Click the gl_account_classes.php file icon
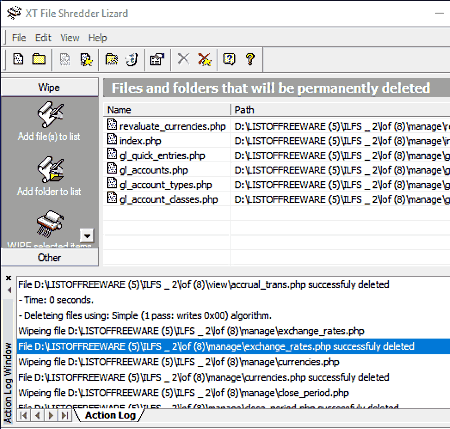Viewport: 450px width, 429px height. [112, 198]
